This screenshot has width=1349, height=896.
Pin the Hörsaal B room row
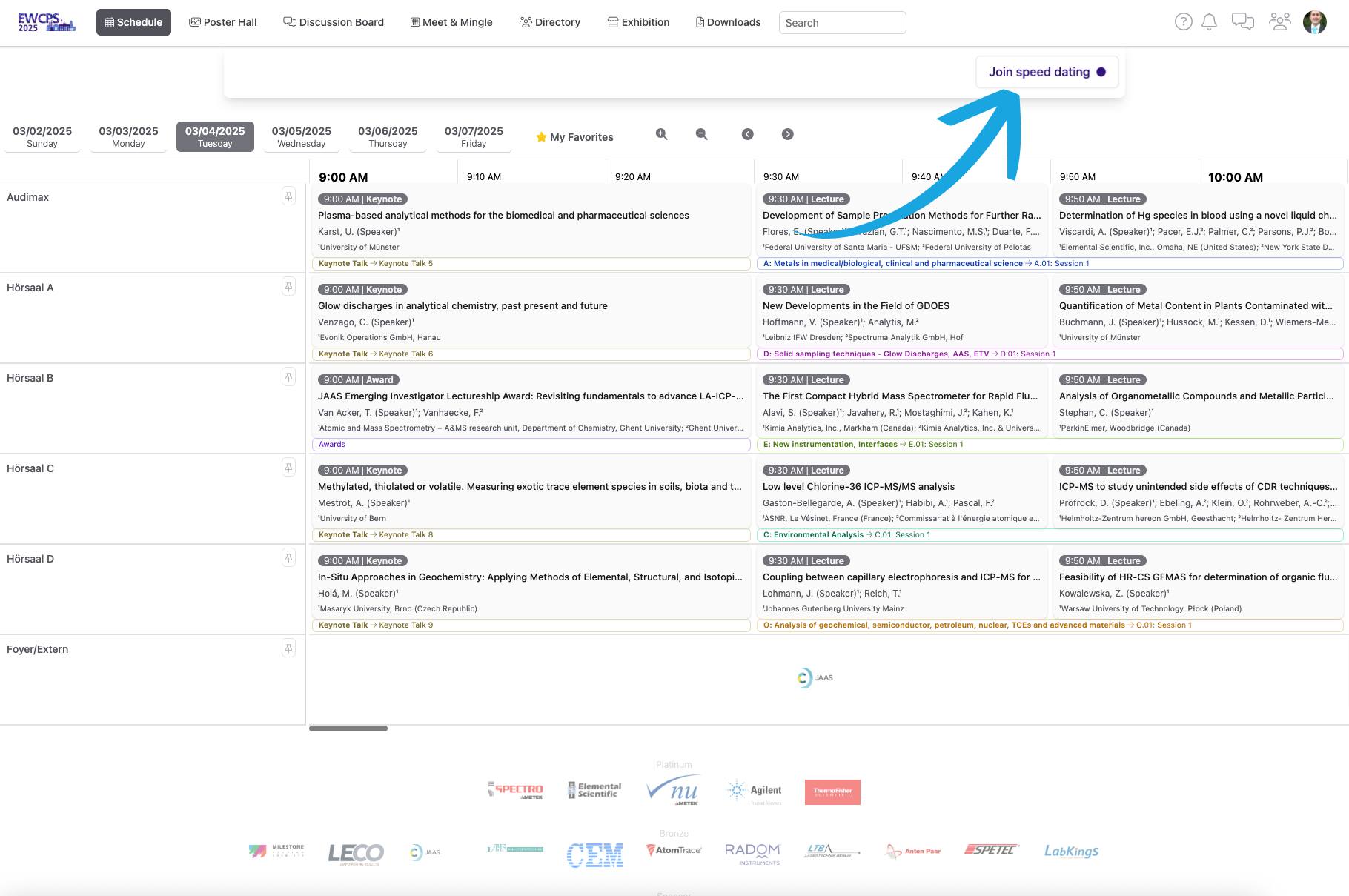pos(288,377)
